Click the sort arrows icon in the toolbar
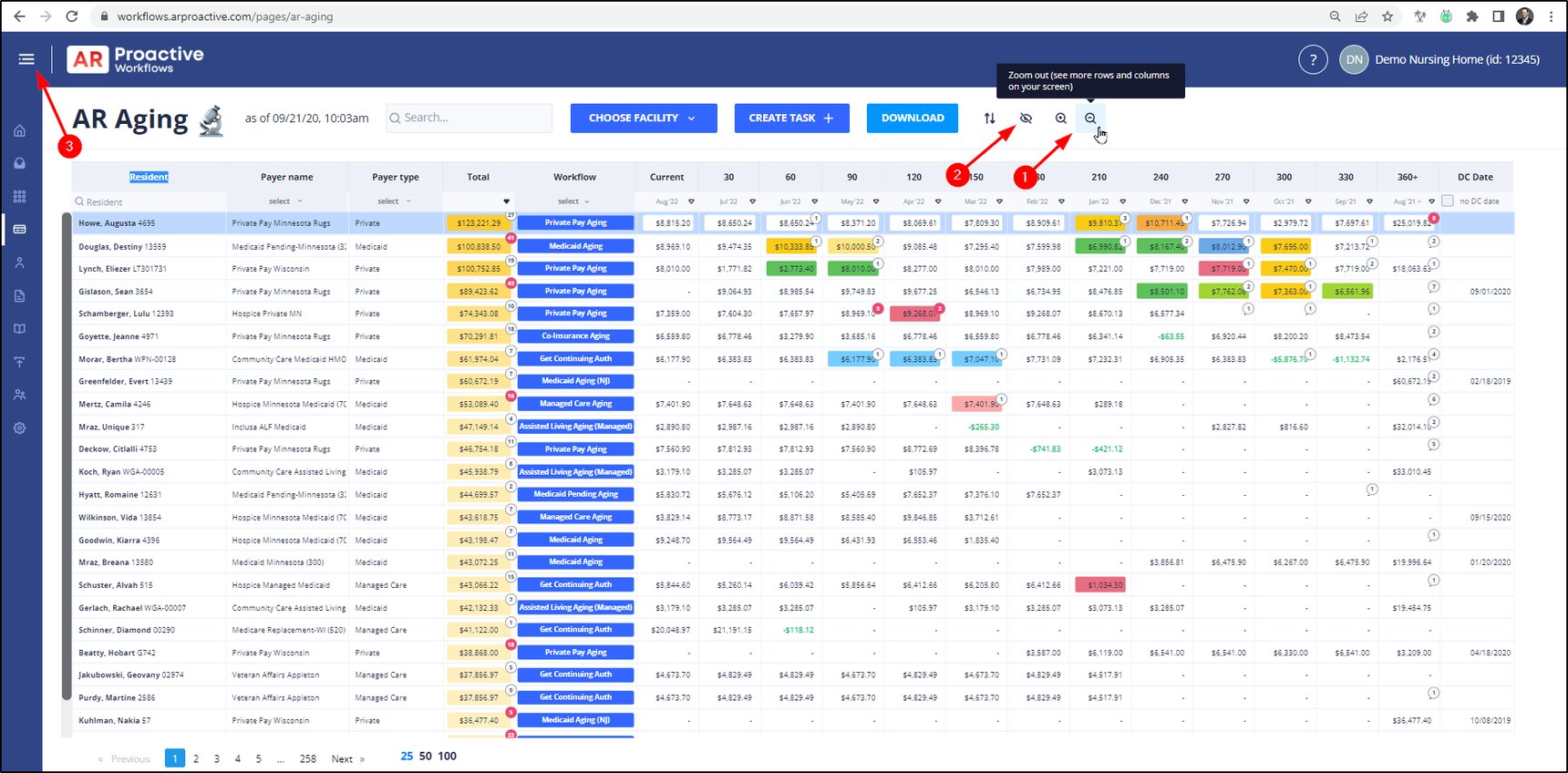 (990, 119)
